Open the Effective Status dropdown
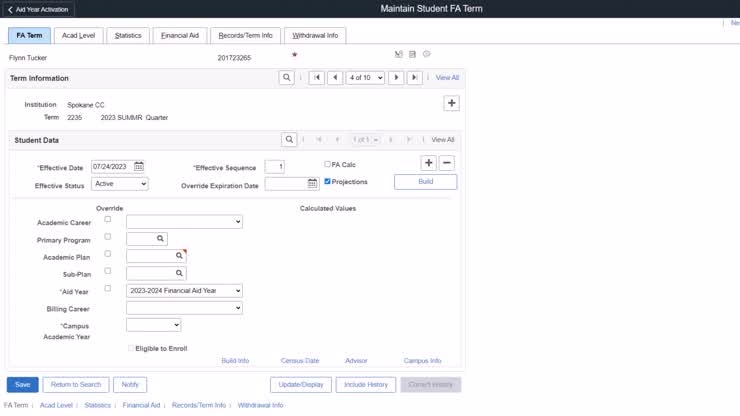Viewport: 740px width, 416px height. point(119,184)
